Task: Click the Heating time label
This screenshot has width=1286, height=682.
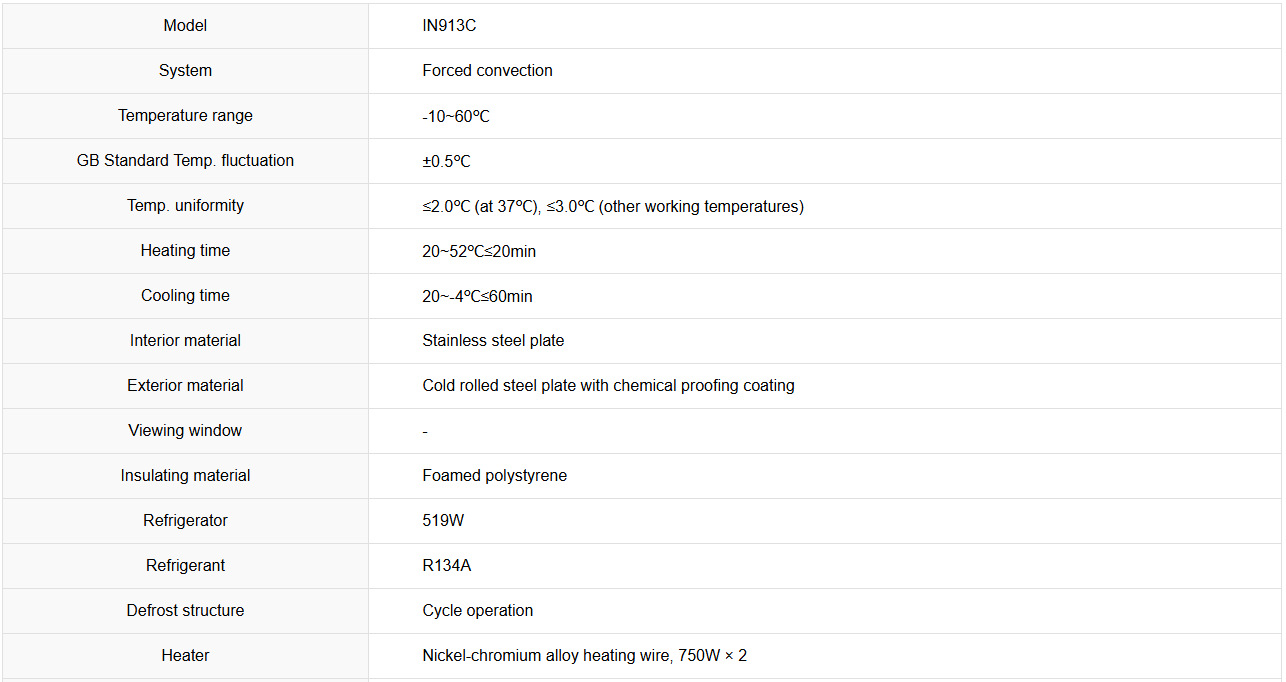Action: pyautogui.click(x=185, y=251)
